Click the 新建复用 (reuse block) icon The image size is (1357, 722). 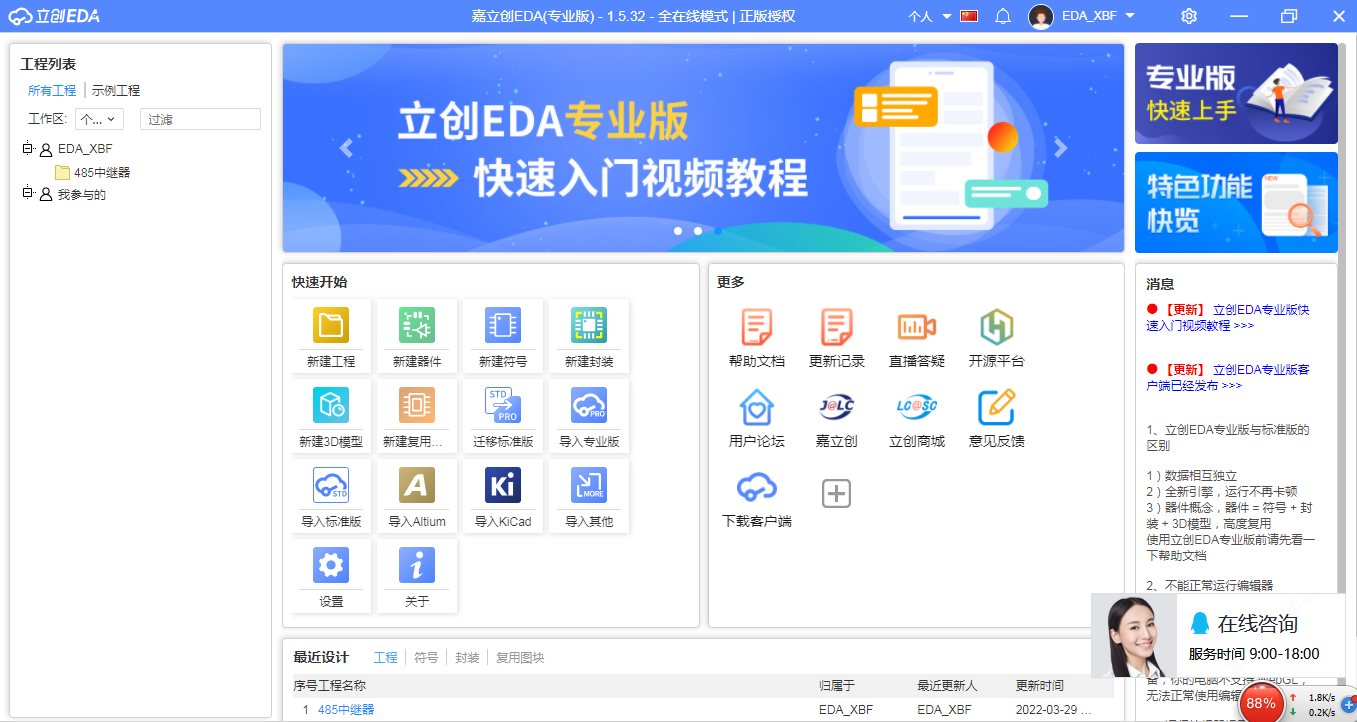tap(417, 406)
